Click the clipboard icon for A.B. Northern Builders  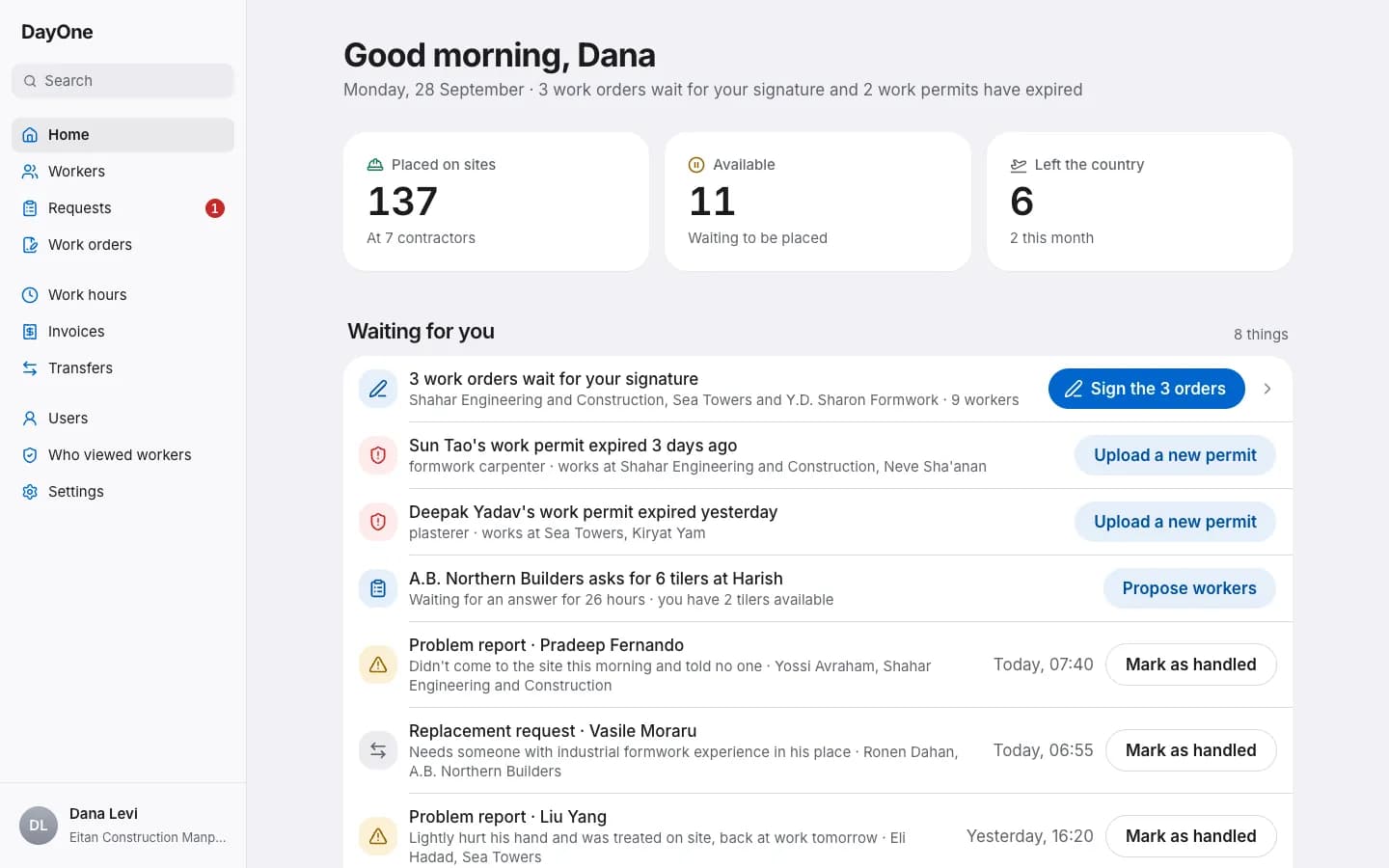point(378,588)
